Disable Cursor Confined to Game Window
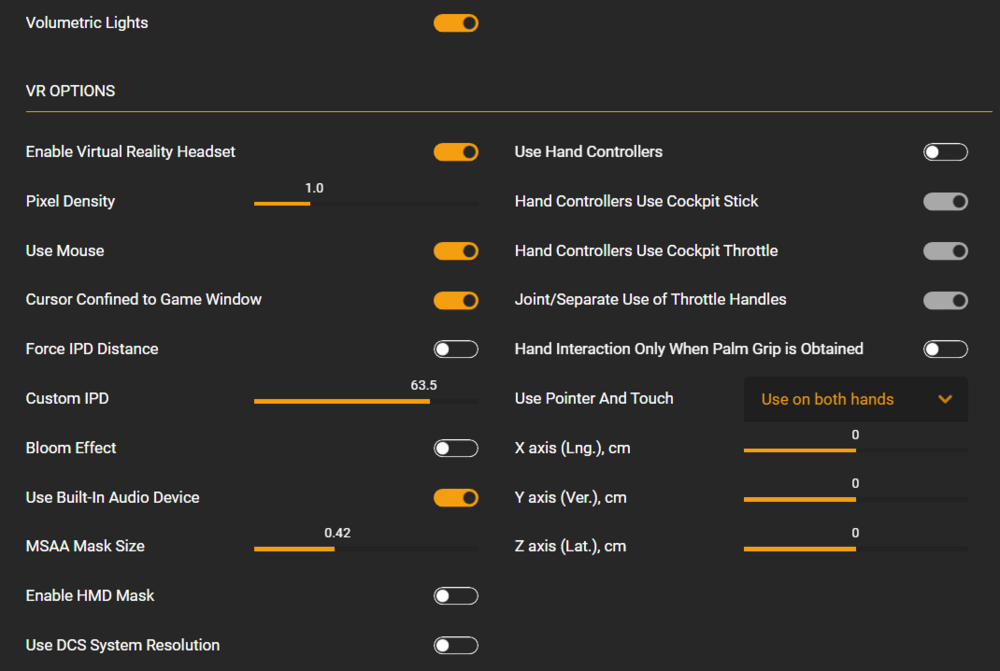Screen dimensions: 1000x671 pyautogui.click(x=456, y=300)
